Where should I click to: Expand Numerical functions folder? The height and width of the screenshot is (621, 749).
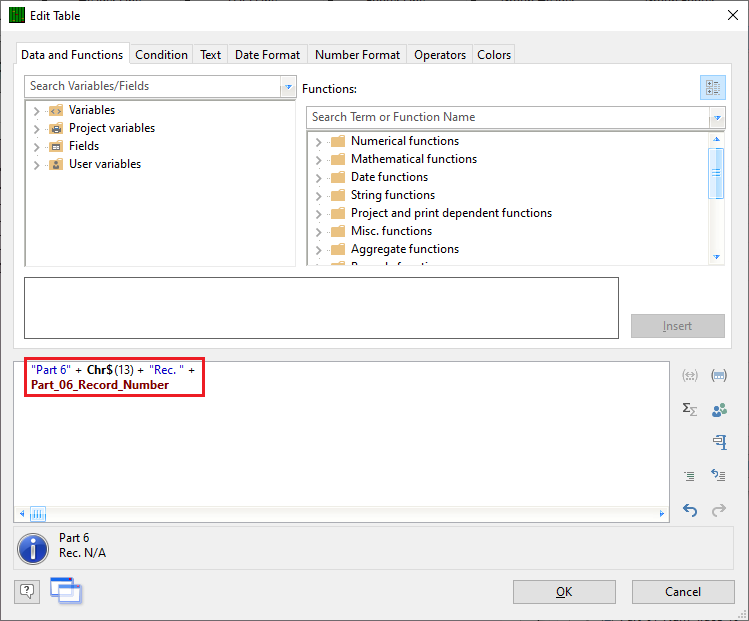point(319,142)
